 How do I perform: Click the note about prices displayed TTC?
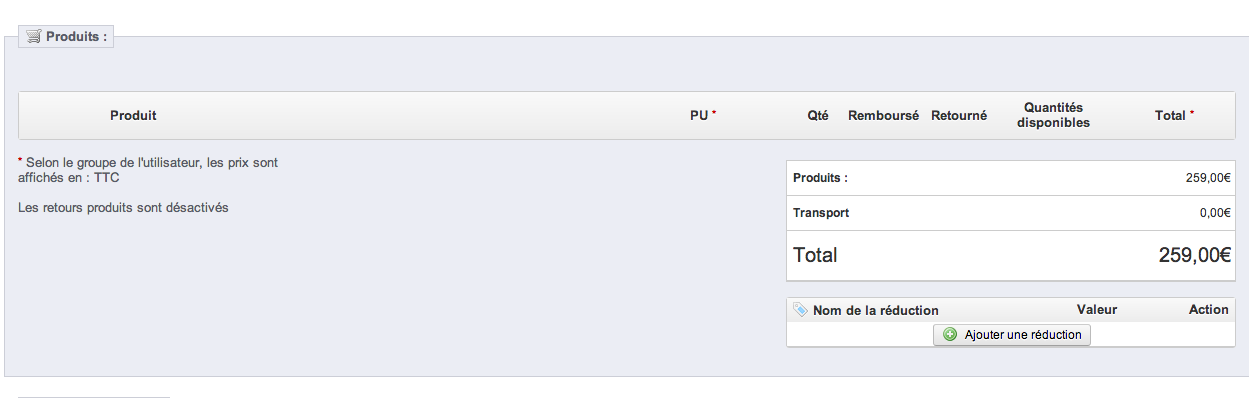click(x=148, y=169)
